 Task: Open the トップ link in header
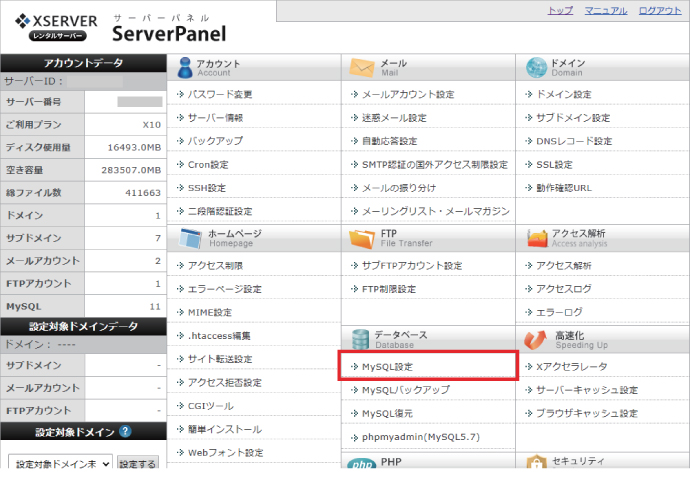[560, 11]
